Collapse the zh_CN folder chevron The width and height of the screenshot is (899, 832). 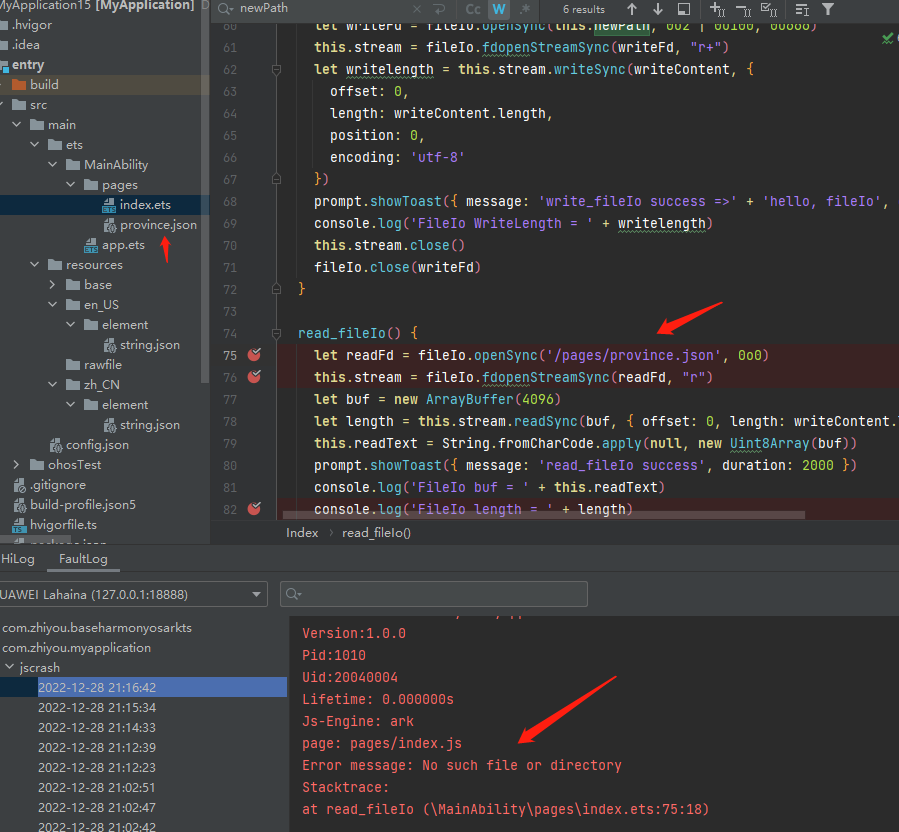point(52,384)
